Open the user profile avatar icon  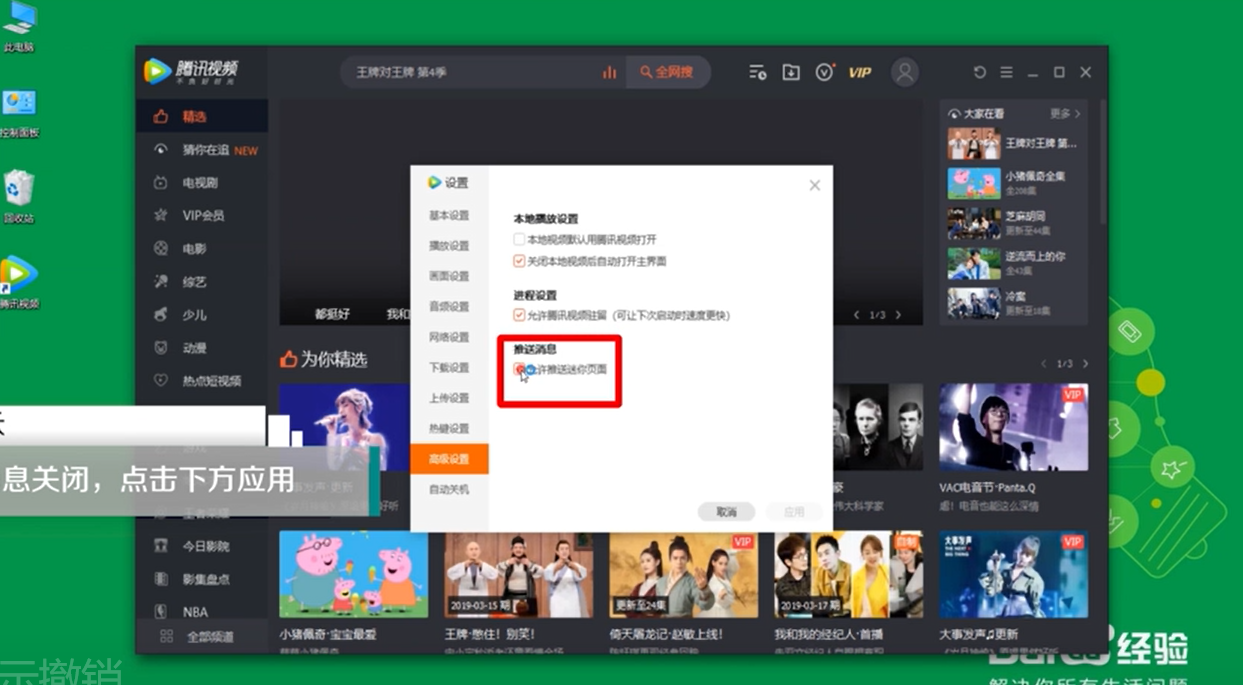point(904,72)
